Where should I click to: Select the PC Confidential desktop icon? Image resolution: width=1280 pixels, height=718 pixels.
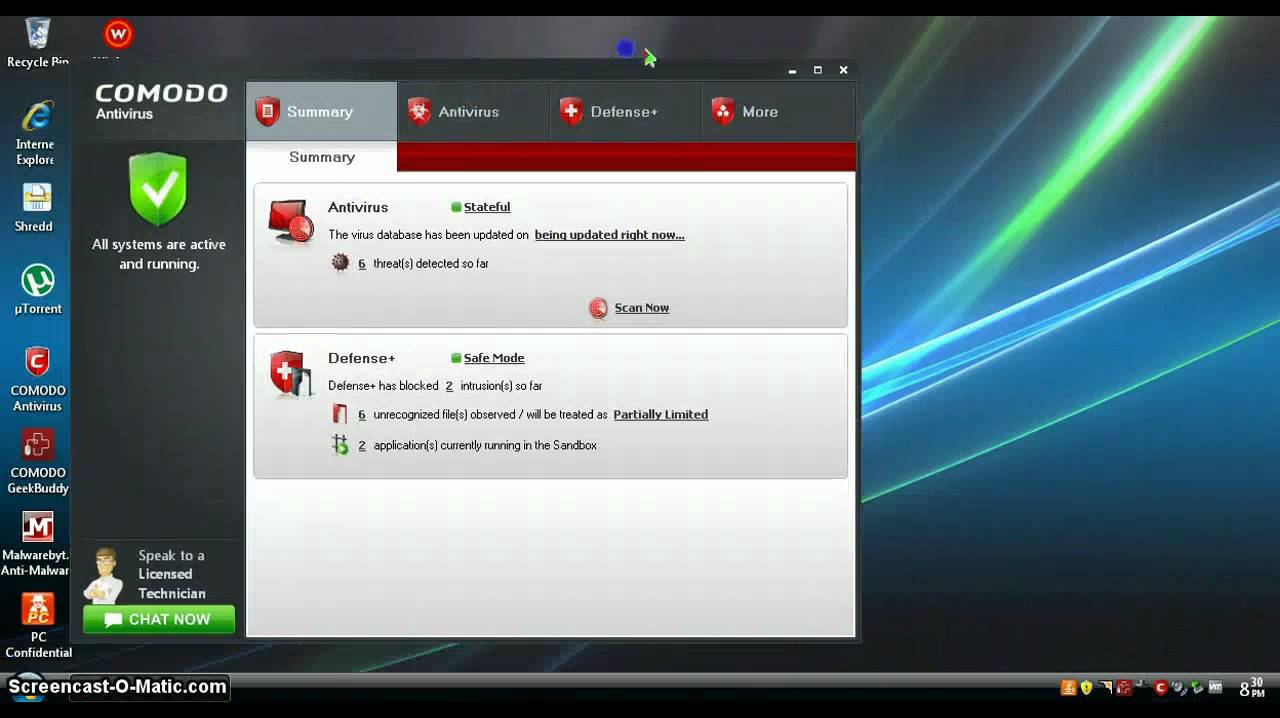click(38, 626)
